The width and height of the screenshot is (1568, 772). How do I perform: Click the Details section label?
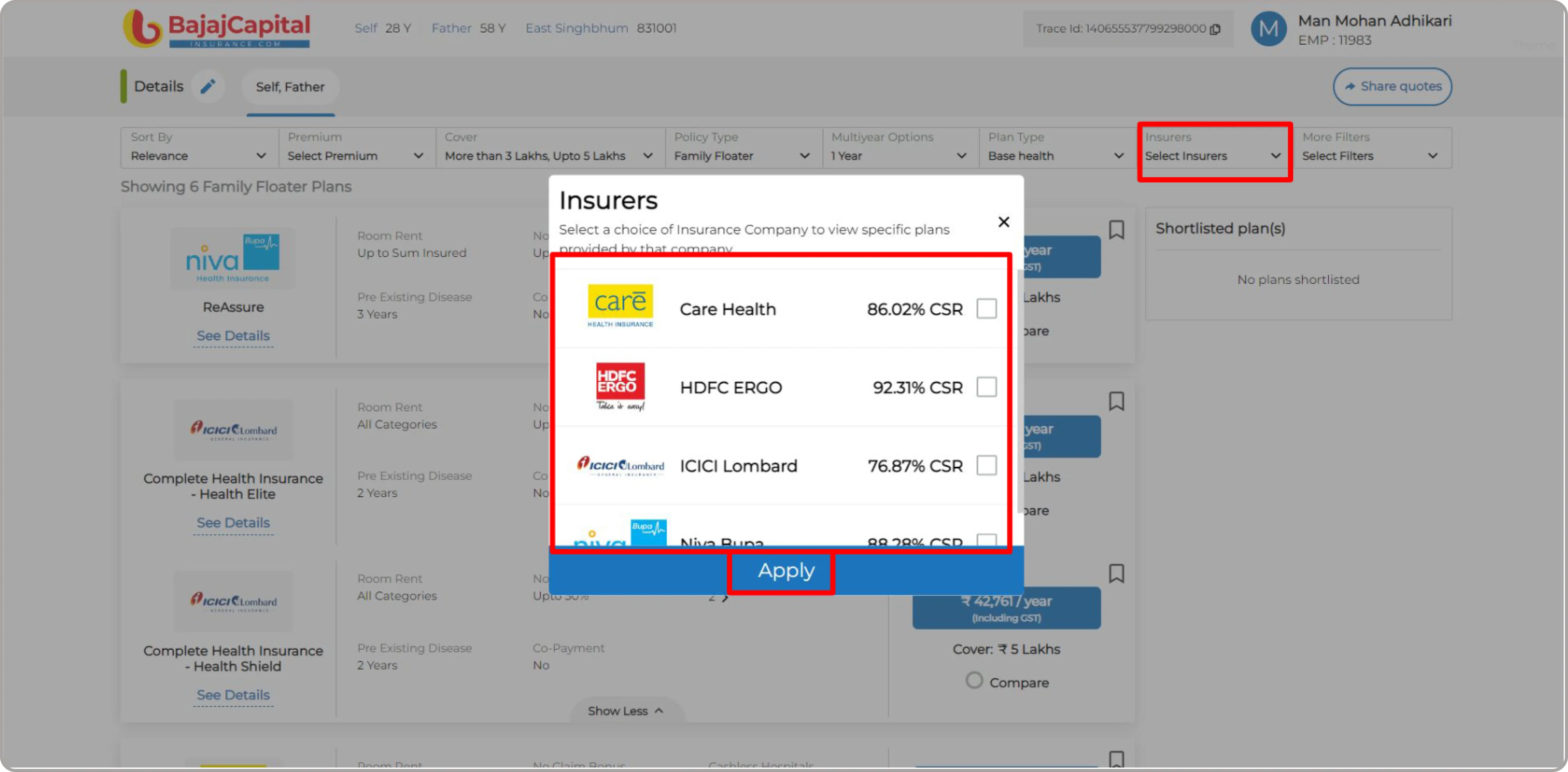pyautogui.click(x=158, y=86)
